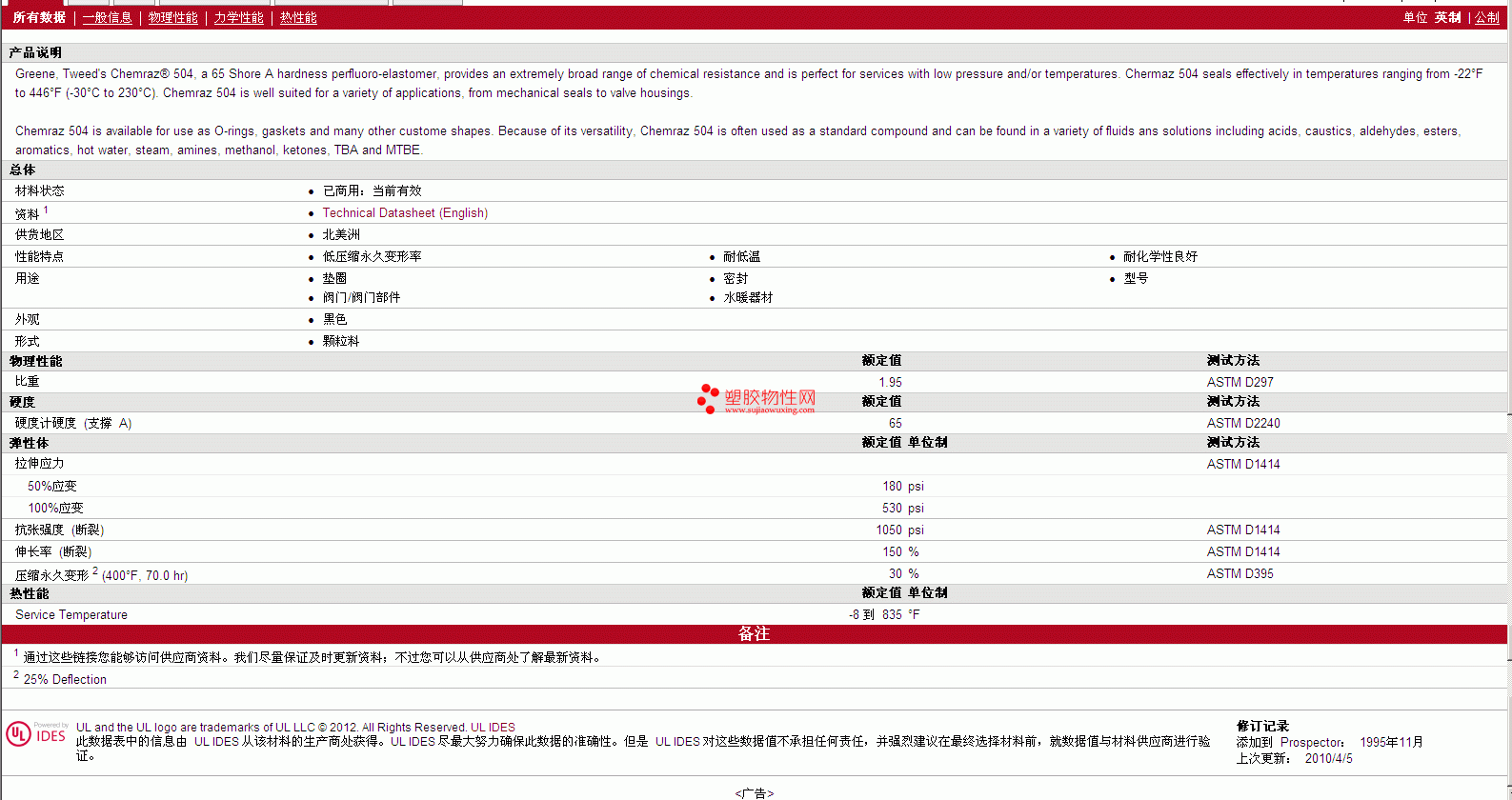Switch to the 力学性能 tab
The width and height of the screenshot is (1512, 800).
coord(238,17)
